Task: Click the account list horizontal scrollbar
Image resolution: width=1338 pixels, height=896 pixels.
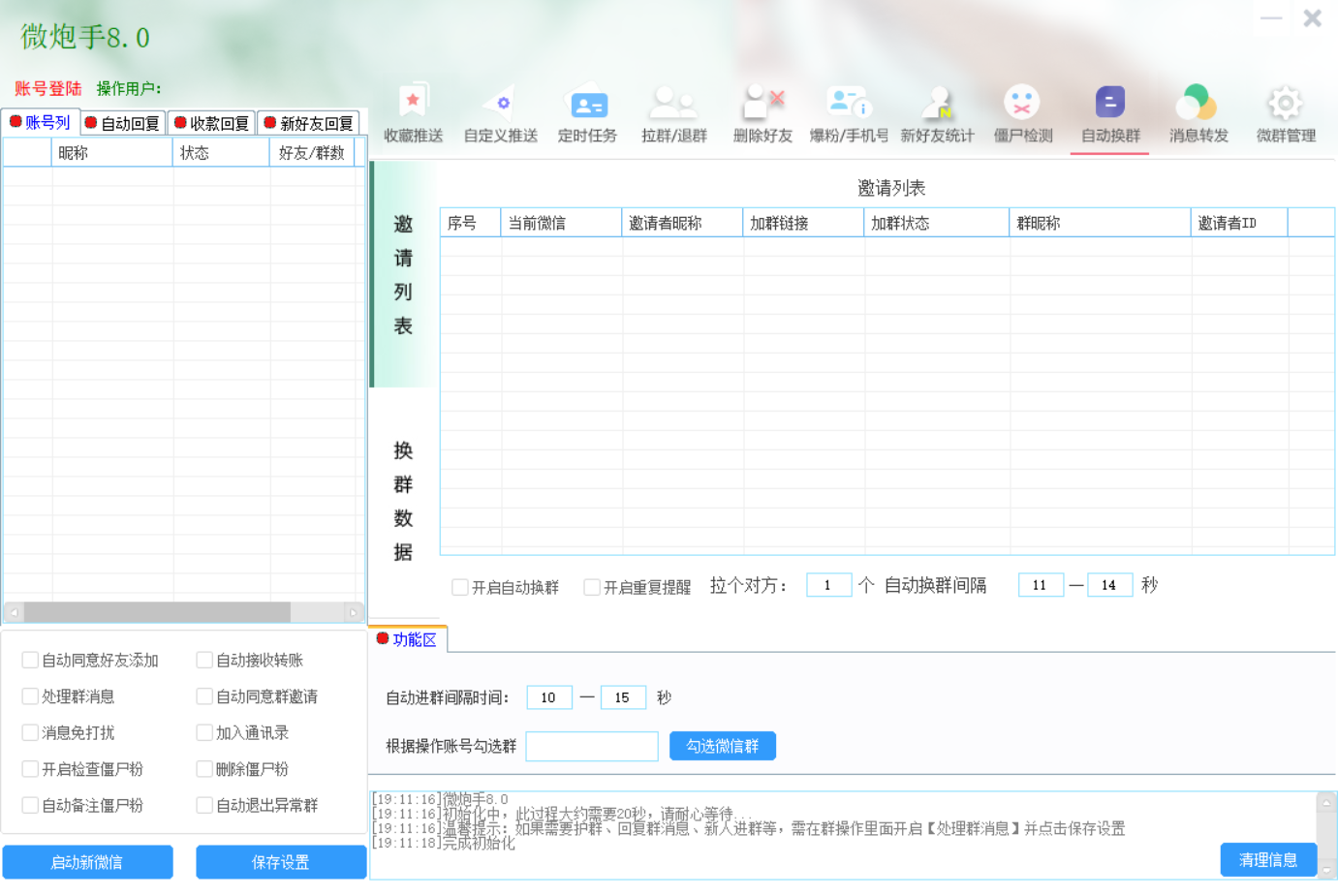Action: pyautogui.click(x=157, y=612)
